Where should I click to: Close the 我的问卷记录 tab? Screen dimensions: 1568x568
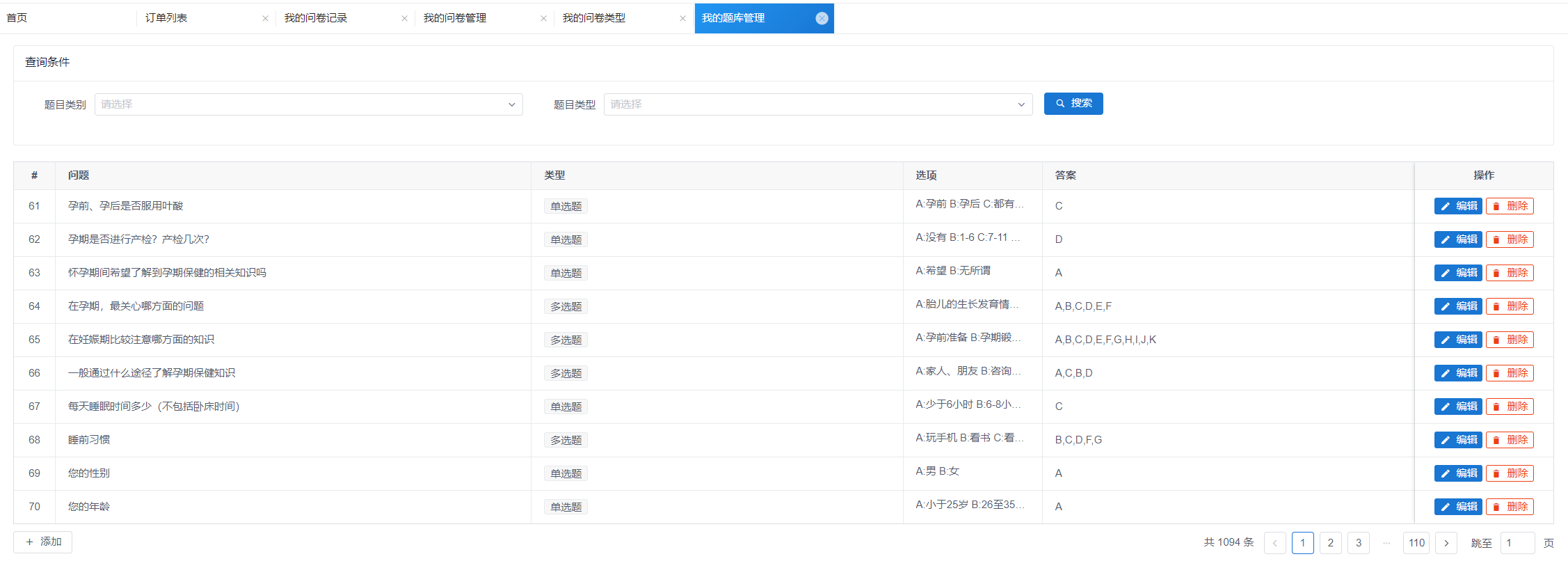pyautogui.click(x=404, y=19)
